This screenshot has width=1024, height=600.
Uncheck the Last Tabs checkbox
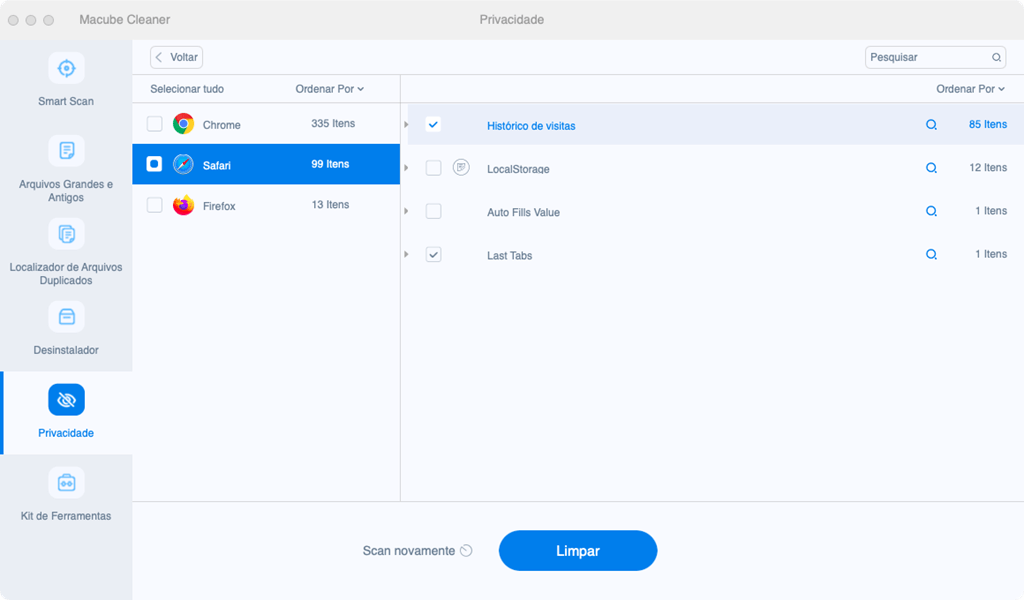[433, 254]
